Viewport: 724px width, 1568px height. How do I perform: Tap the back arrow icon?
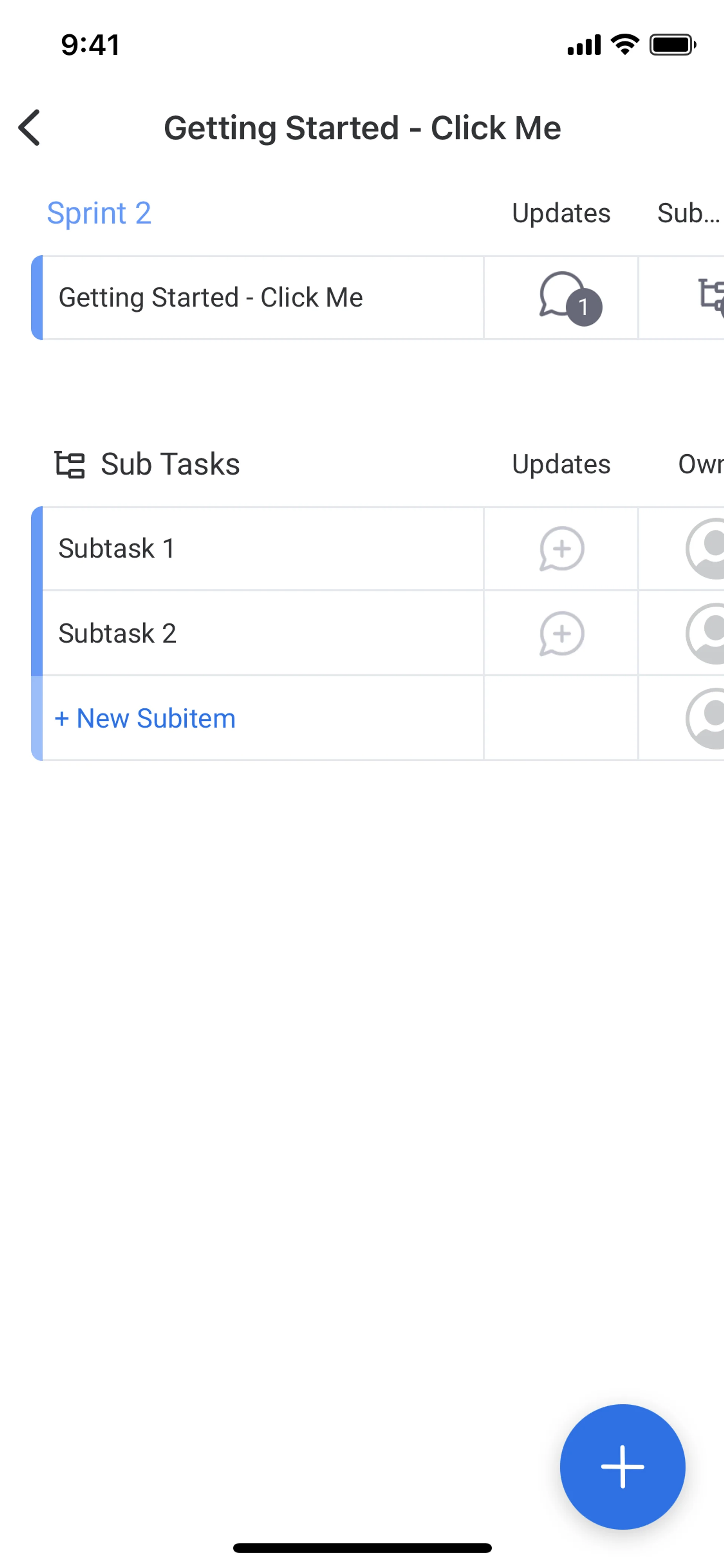pos(29,128)
